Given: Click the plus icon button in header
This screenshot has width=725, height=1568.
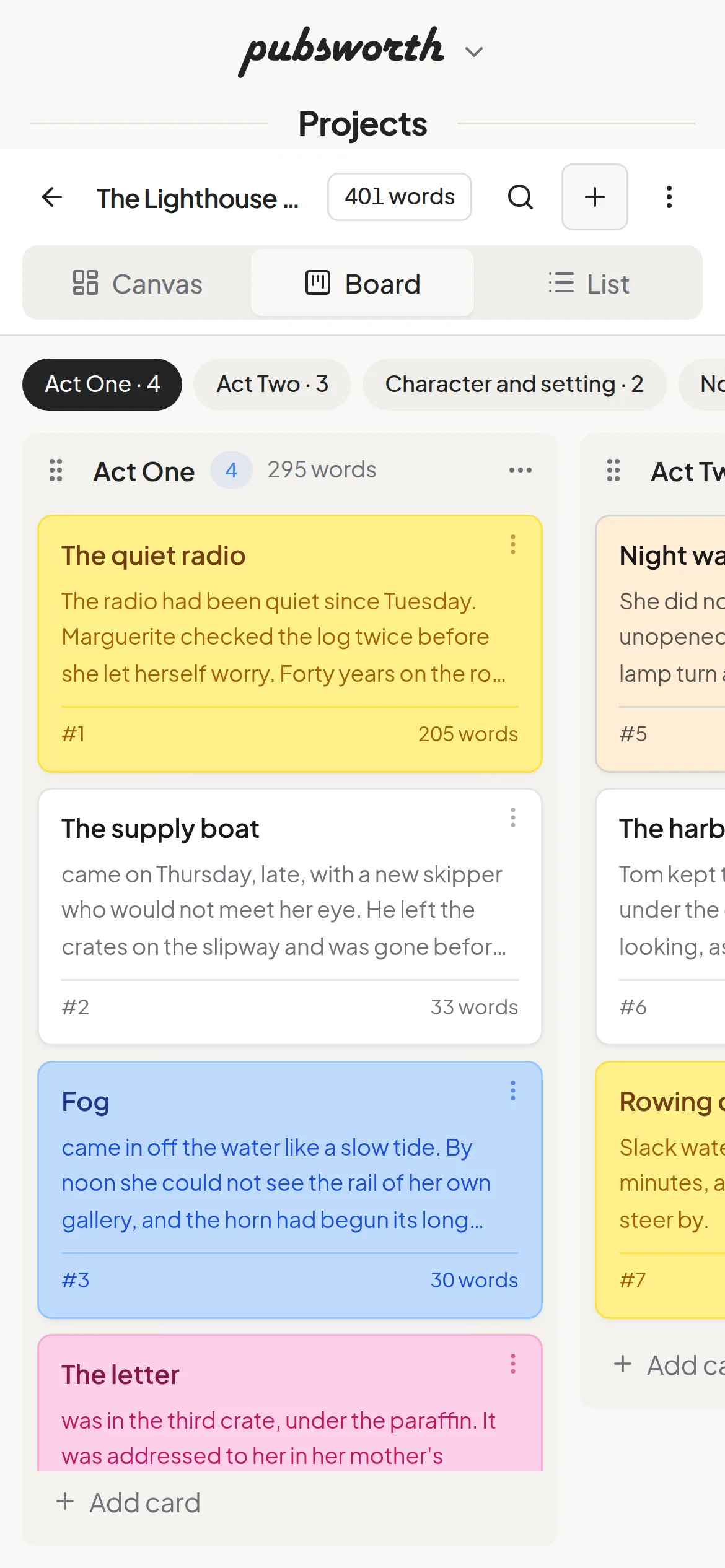Looking at the screenshot, I should 595,197.
